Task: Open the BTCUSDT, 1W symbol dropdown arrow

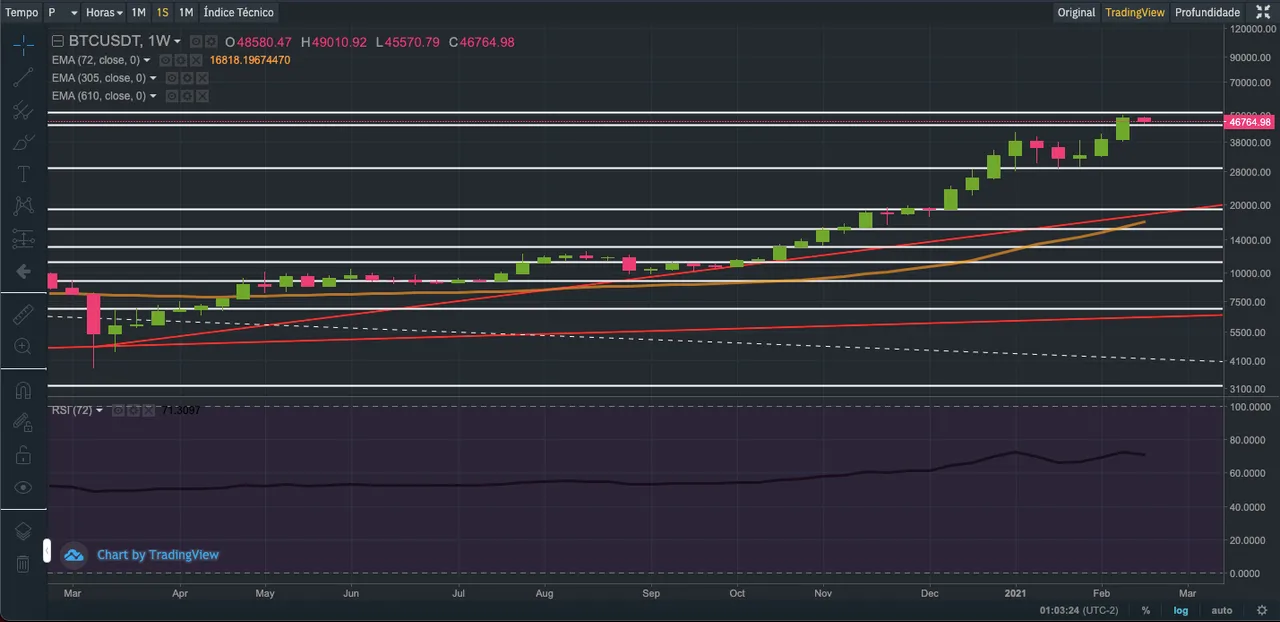Action: coord(177,41)
